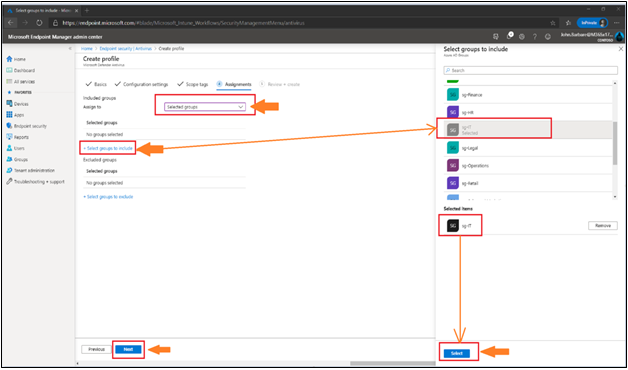Image resolution: width=628 pixels, height=370 pixels.
Task: Add this page to favorites star
Action: 553,23
